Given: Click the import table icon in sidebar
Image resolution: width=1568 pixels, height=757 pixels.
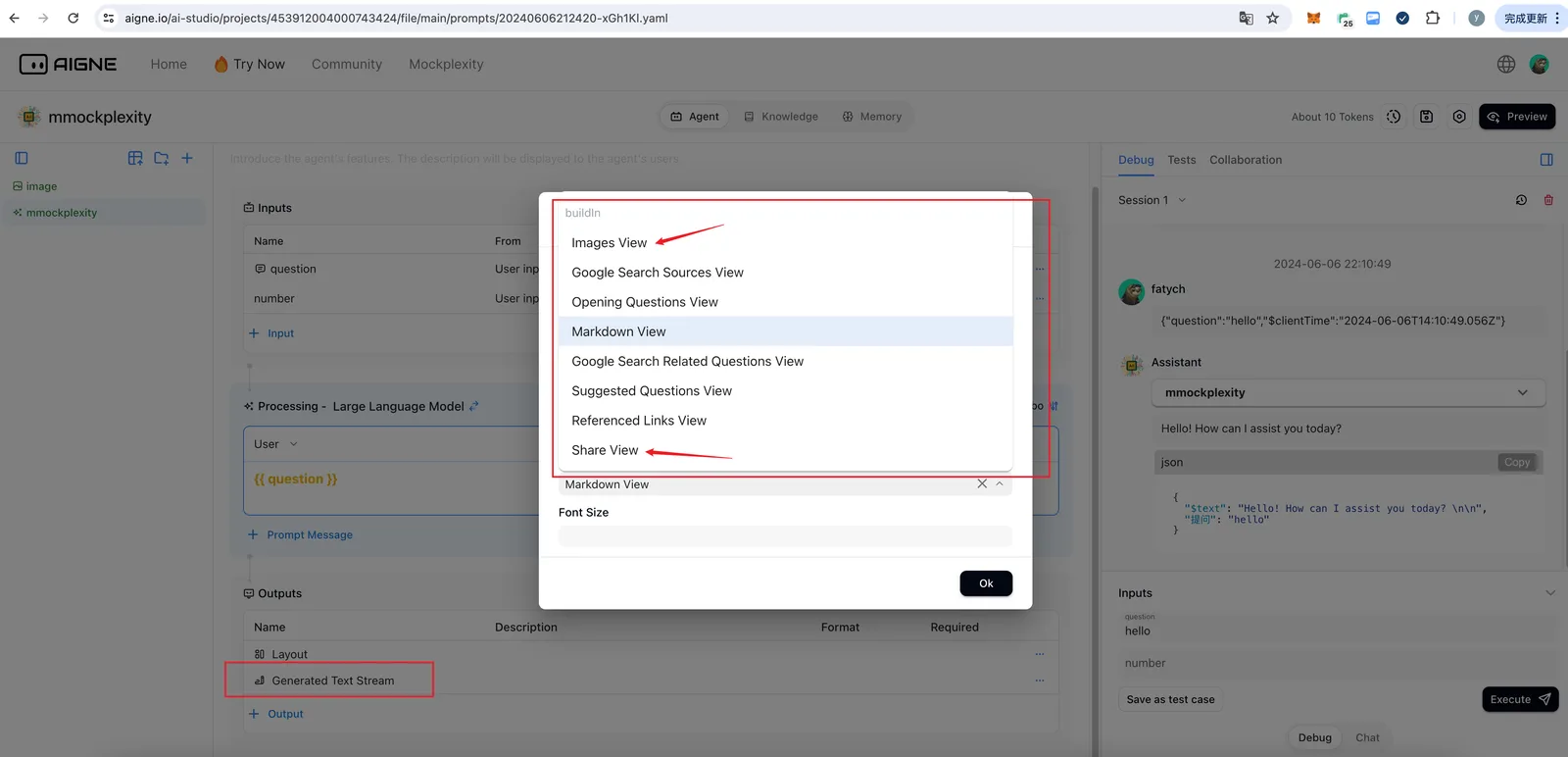Looking at the screenshot, I should (x=135, y=158).
